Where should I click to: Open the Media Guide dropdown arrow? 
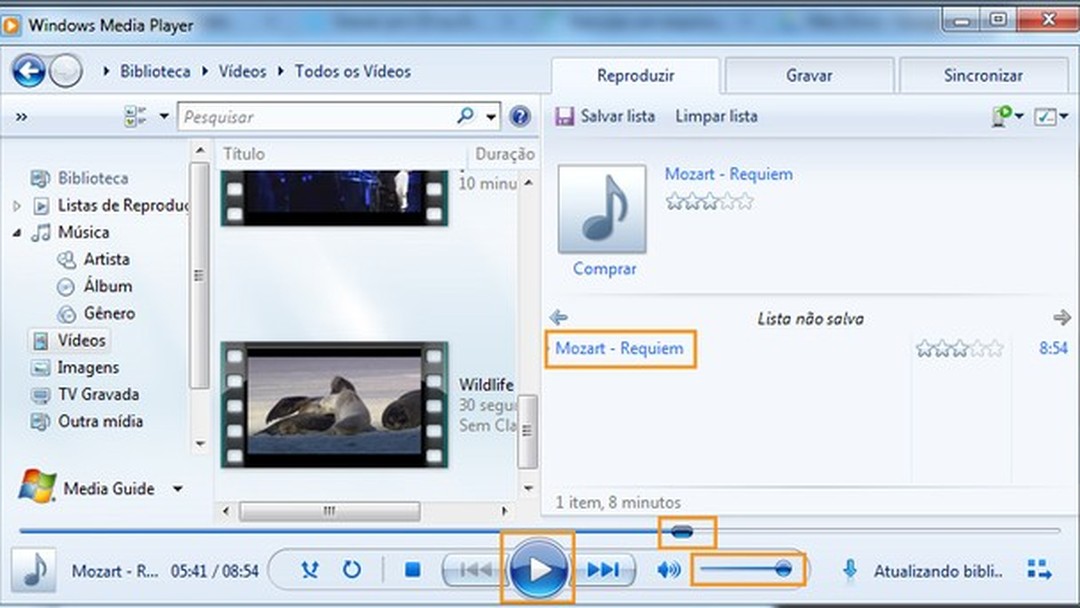(x=176, y=489)
